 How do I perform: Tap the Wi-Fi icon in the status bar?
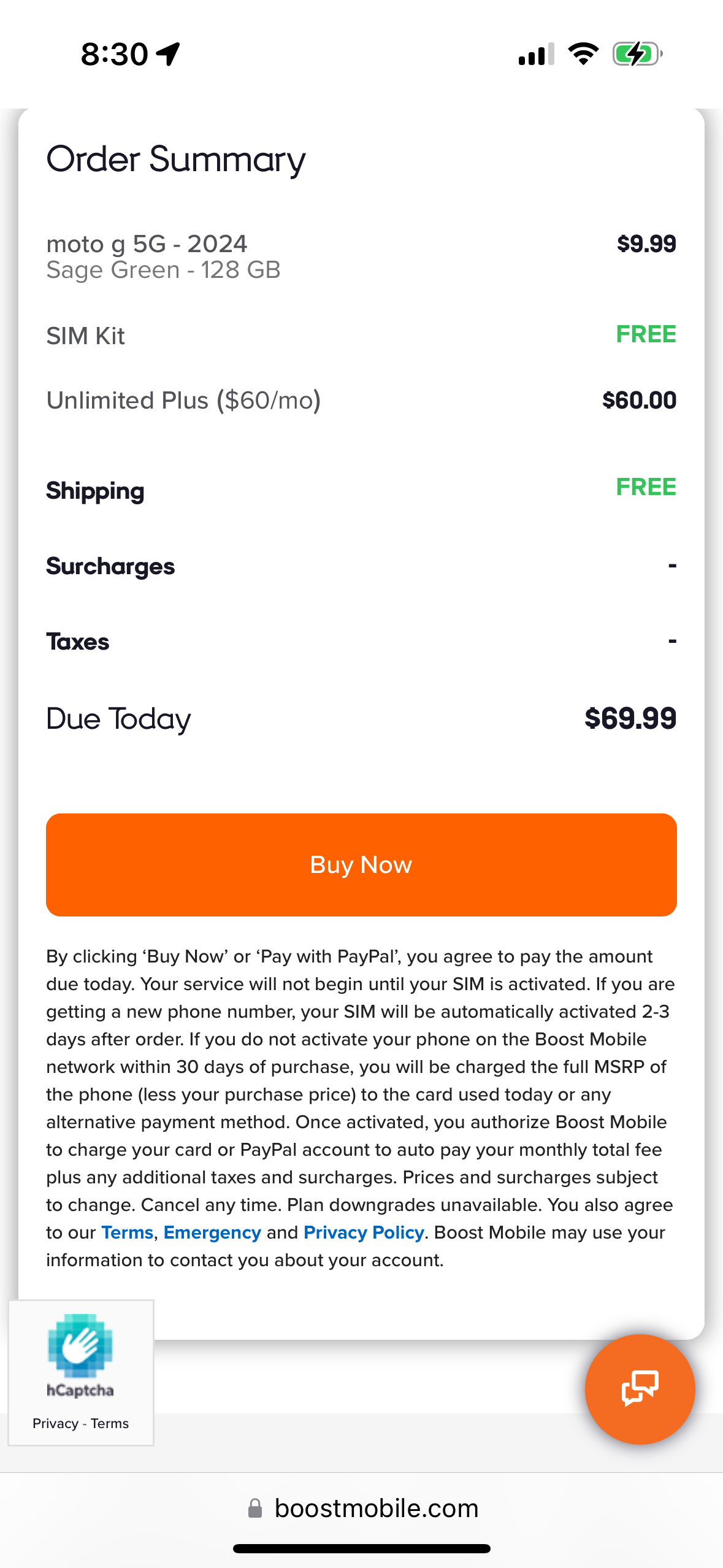583,54
